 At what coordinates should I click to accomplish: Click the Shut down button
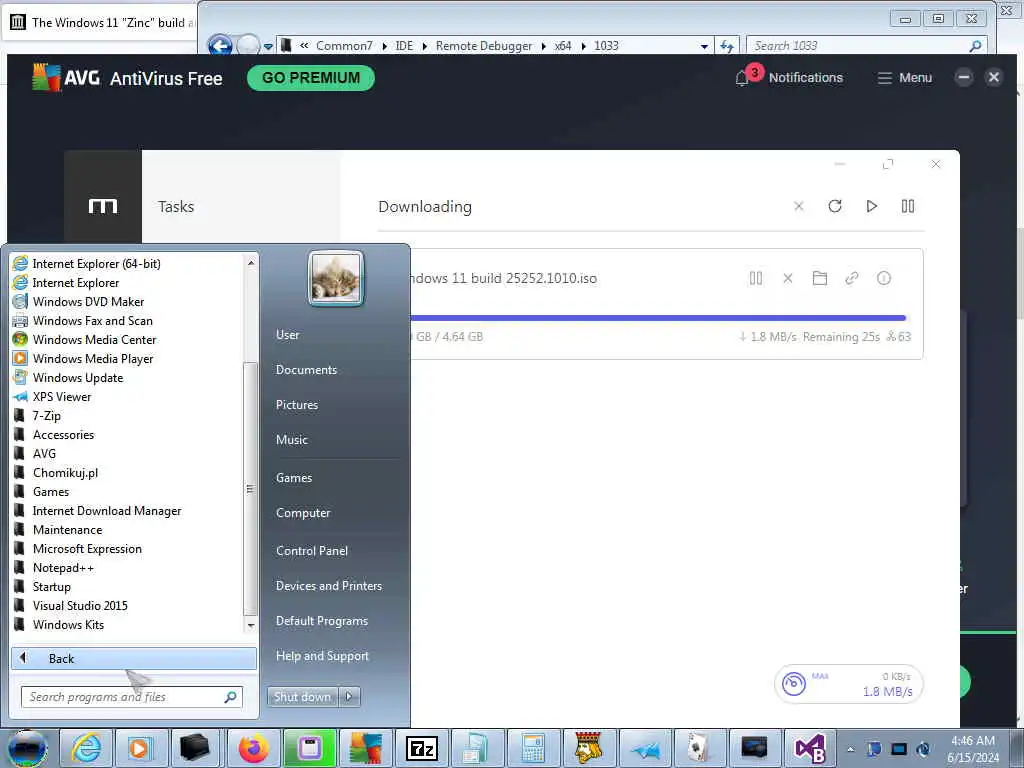302,697
